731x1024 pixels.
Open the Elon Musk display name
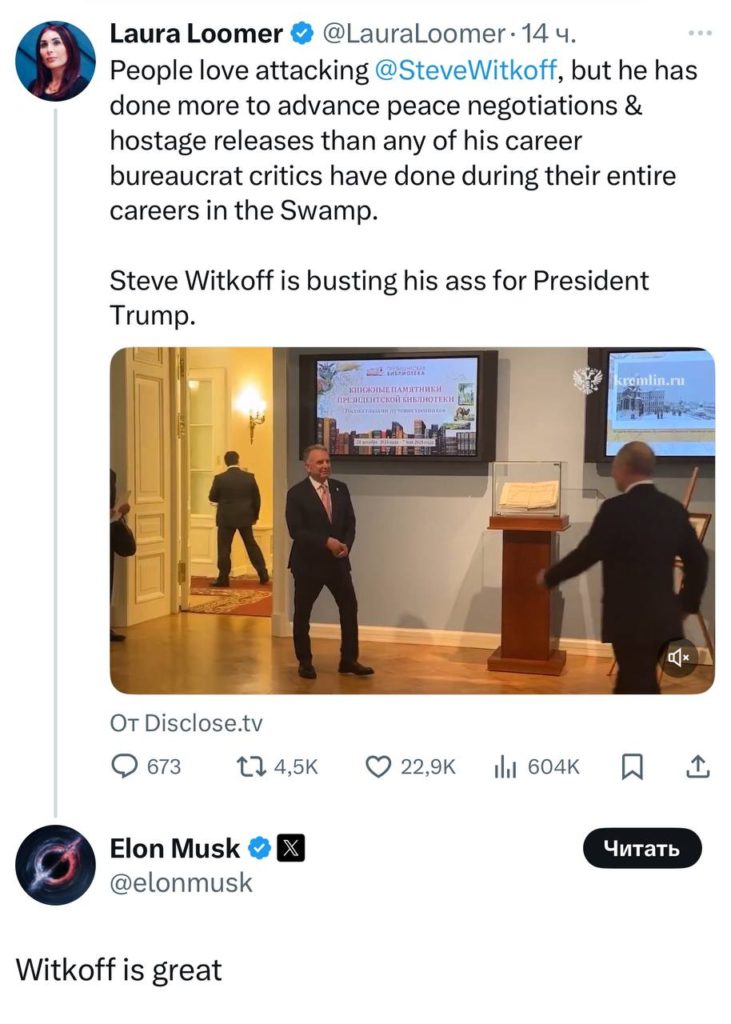(174, 849)
